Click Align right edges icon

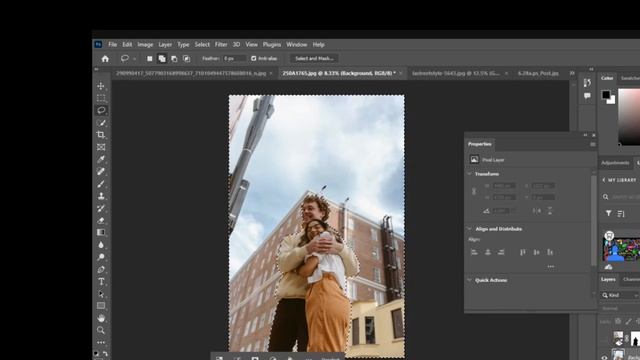click(501, 252)
